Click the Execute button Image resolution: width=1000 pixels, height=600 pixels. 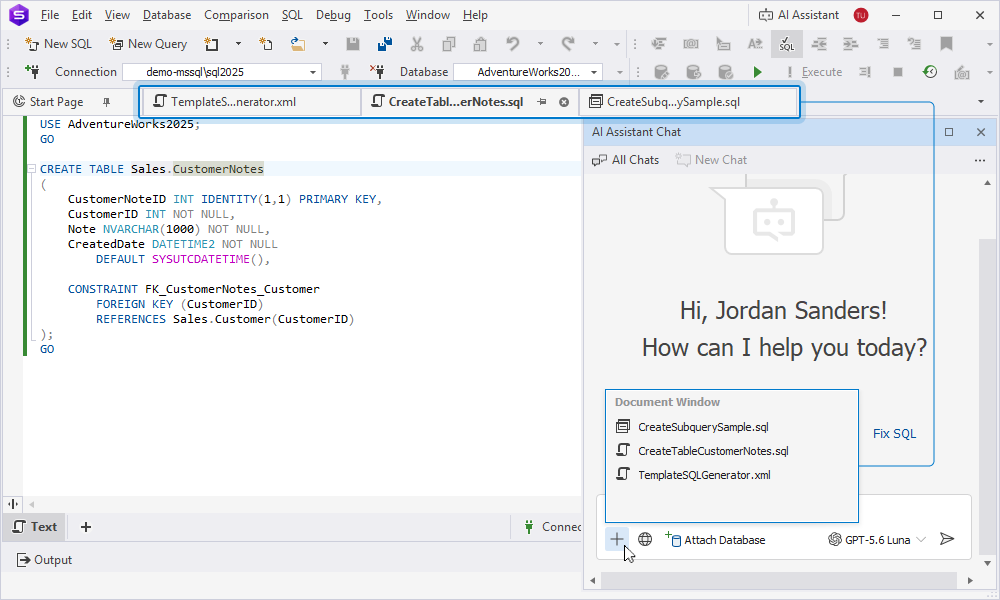tap(814, 72)
